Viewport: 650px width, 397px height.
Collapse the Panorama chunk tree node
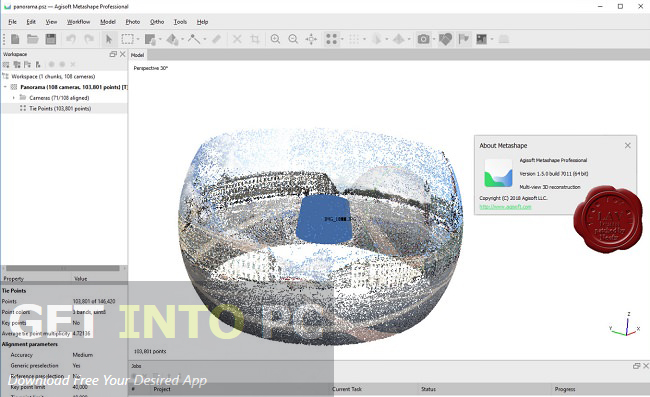coord(5,87)
